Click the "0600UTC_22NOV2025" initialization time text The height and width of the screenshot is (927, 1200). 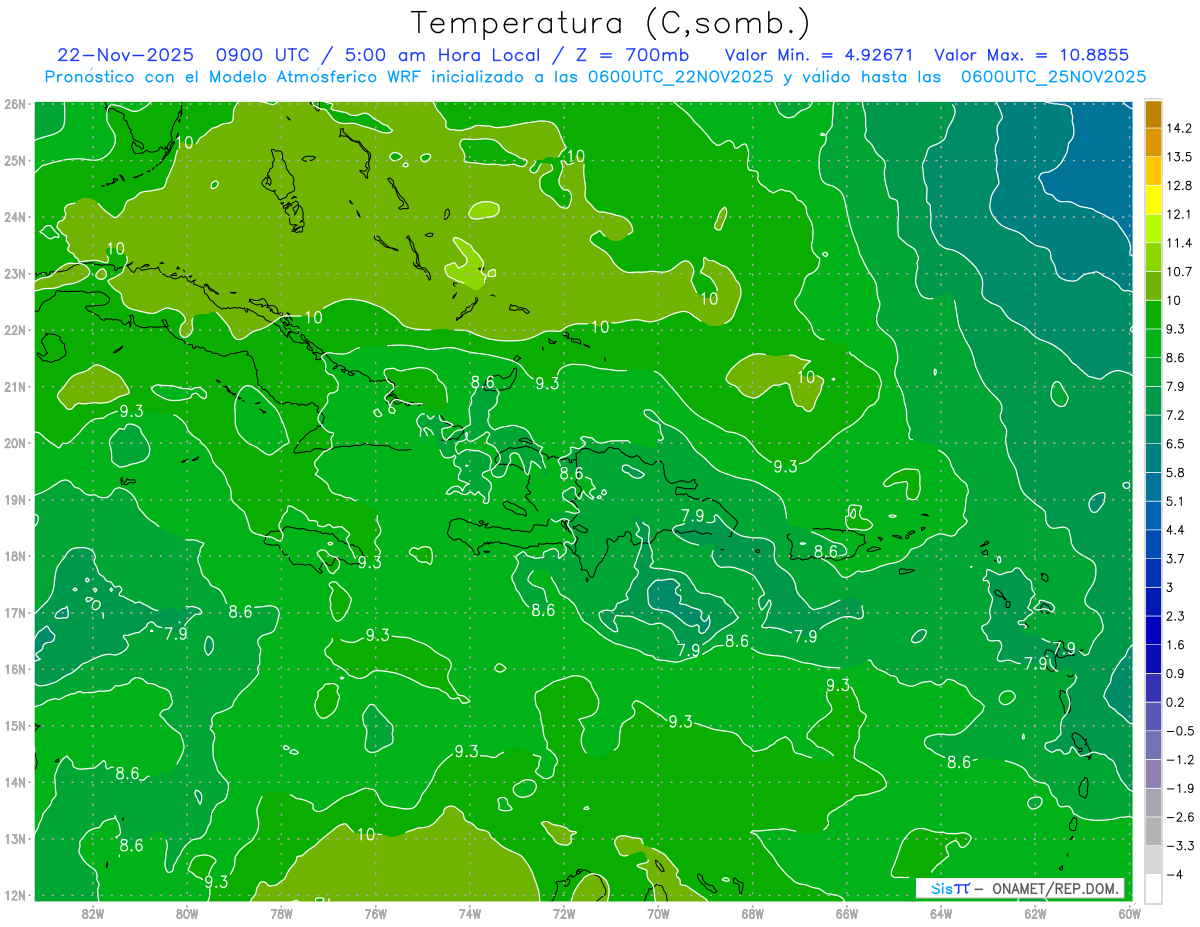point(680,77)
